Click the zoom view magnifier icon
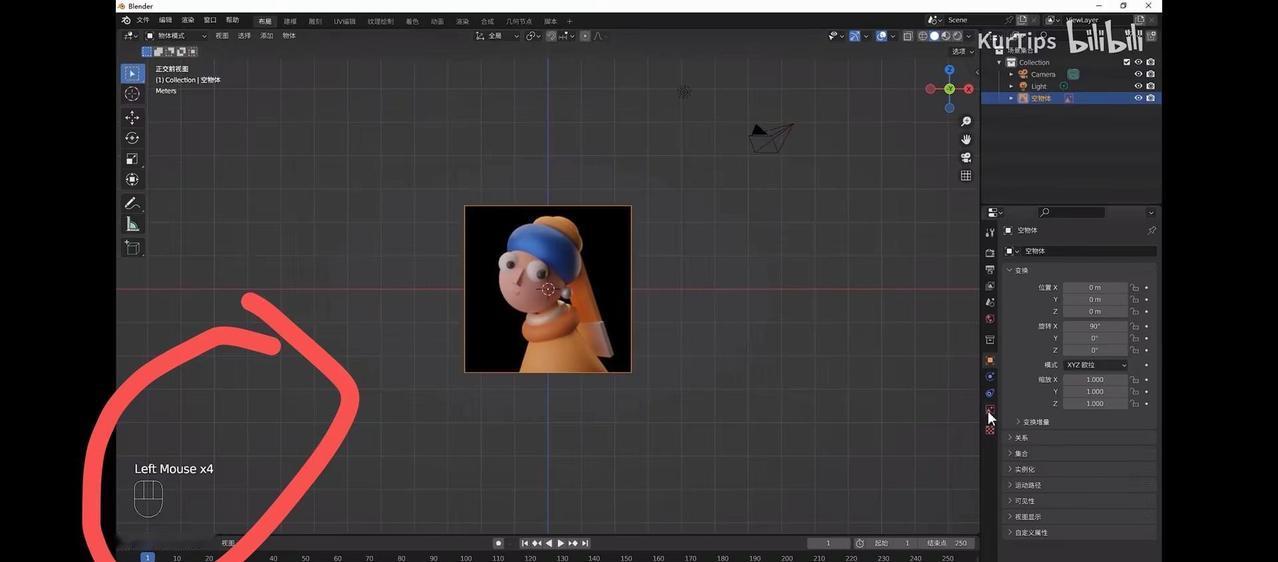1278x562 pixels. 966,121
